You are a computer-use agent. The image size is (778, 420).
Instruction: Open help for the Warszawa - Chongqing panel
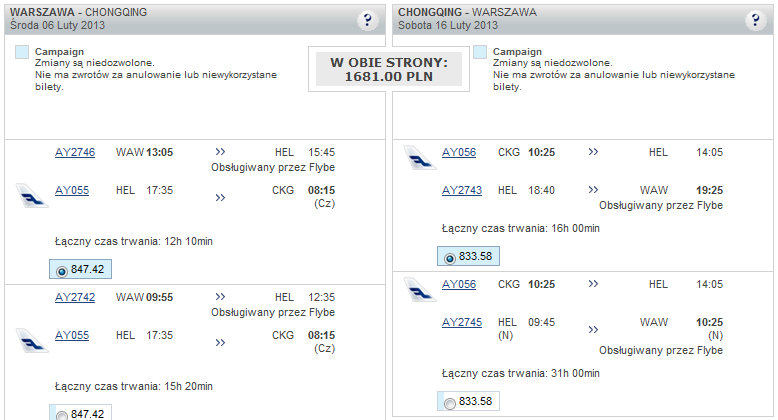tap(367, 20)
